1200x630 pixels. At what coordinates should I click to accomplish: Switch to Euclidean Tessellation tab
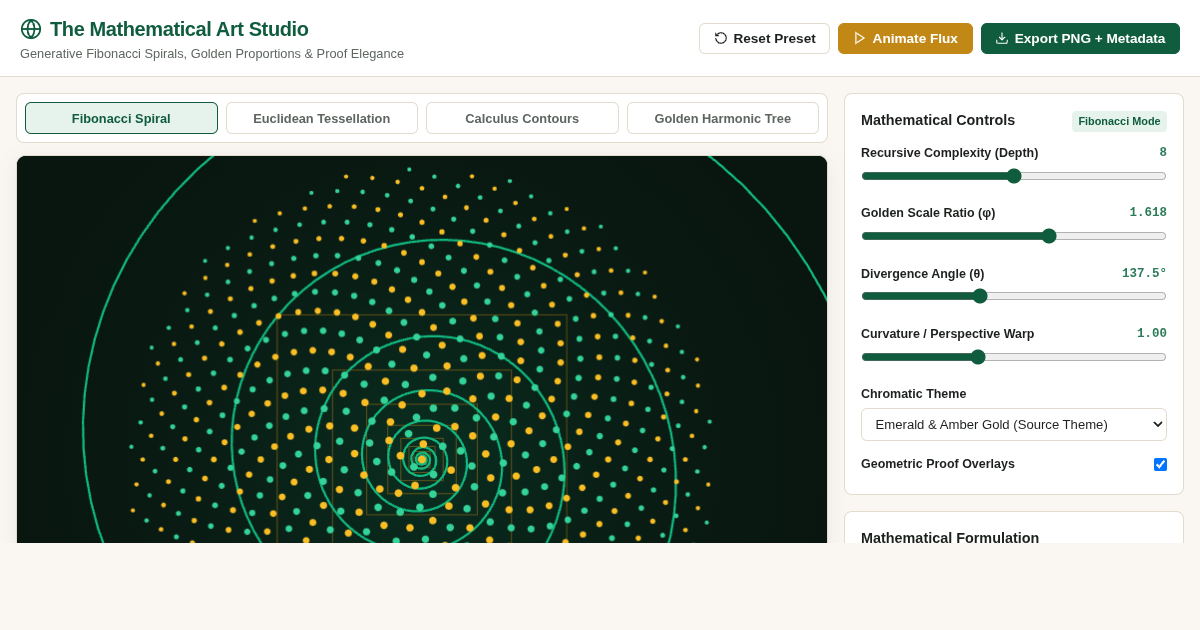tap(322, 118)
